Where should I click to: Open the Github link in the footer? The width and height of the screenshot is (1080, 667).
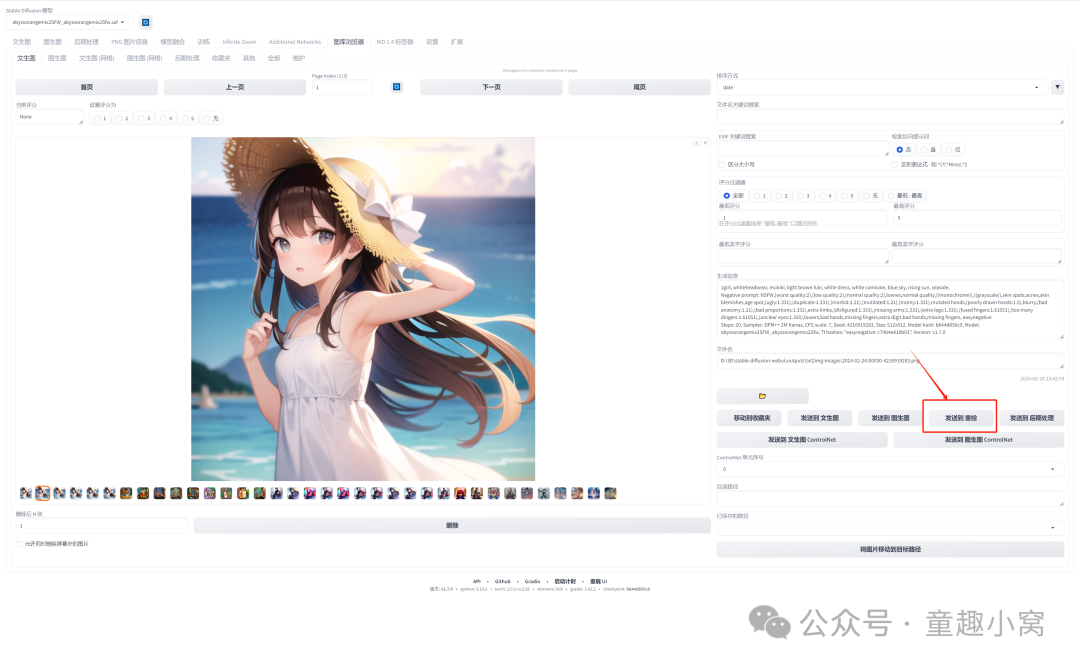coord(503,582)
